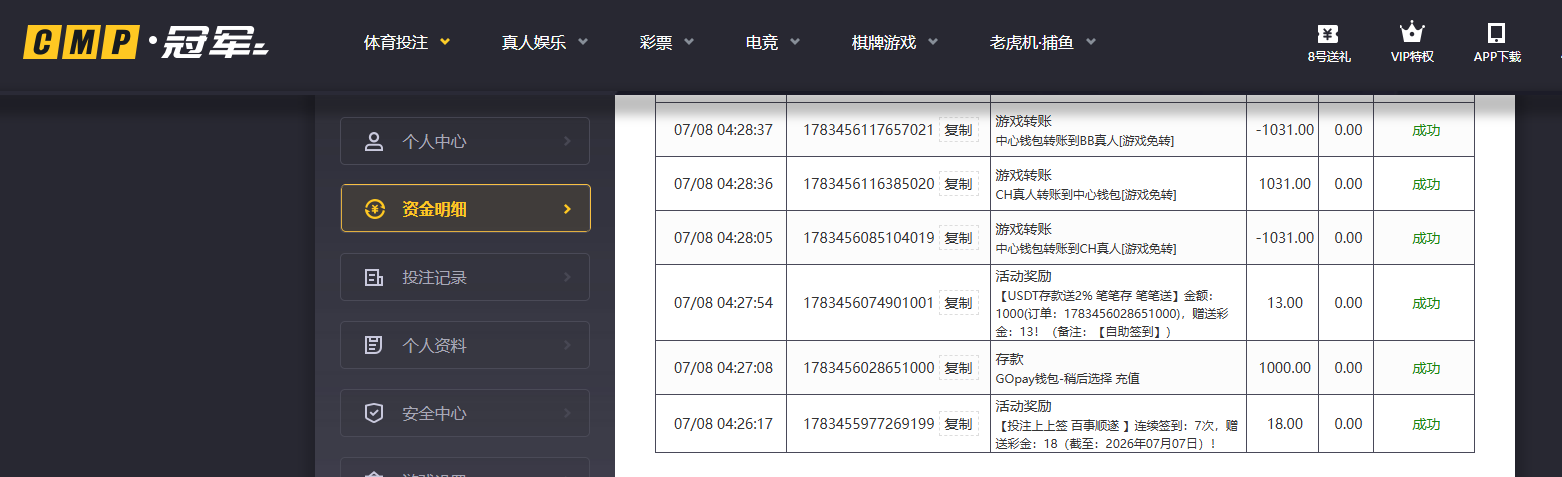The height and width of the screenshot is (477, 1562).
Task: Click the 安全中心 shield icon
Action: pyautogui.click(x=374, y=413)
